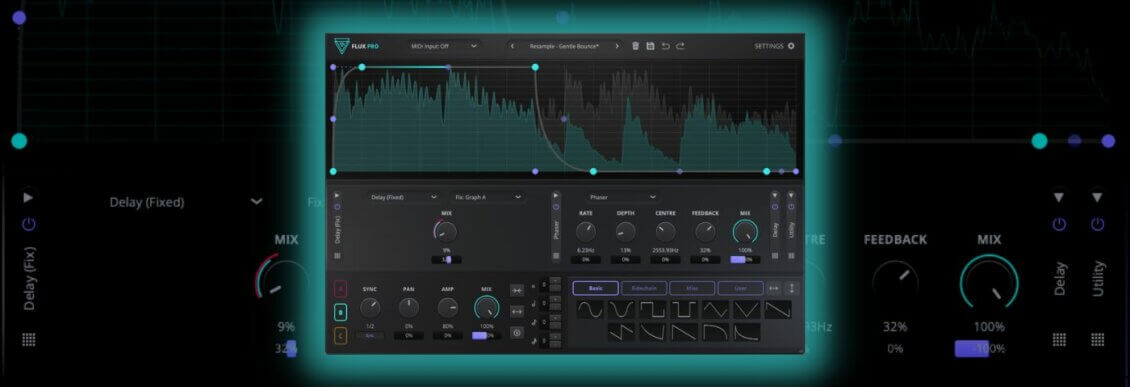Click the Phaser RATE knob

pos(586,231)
